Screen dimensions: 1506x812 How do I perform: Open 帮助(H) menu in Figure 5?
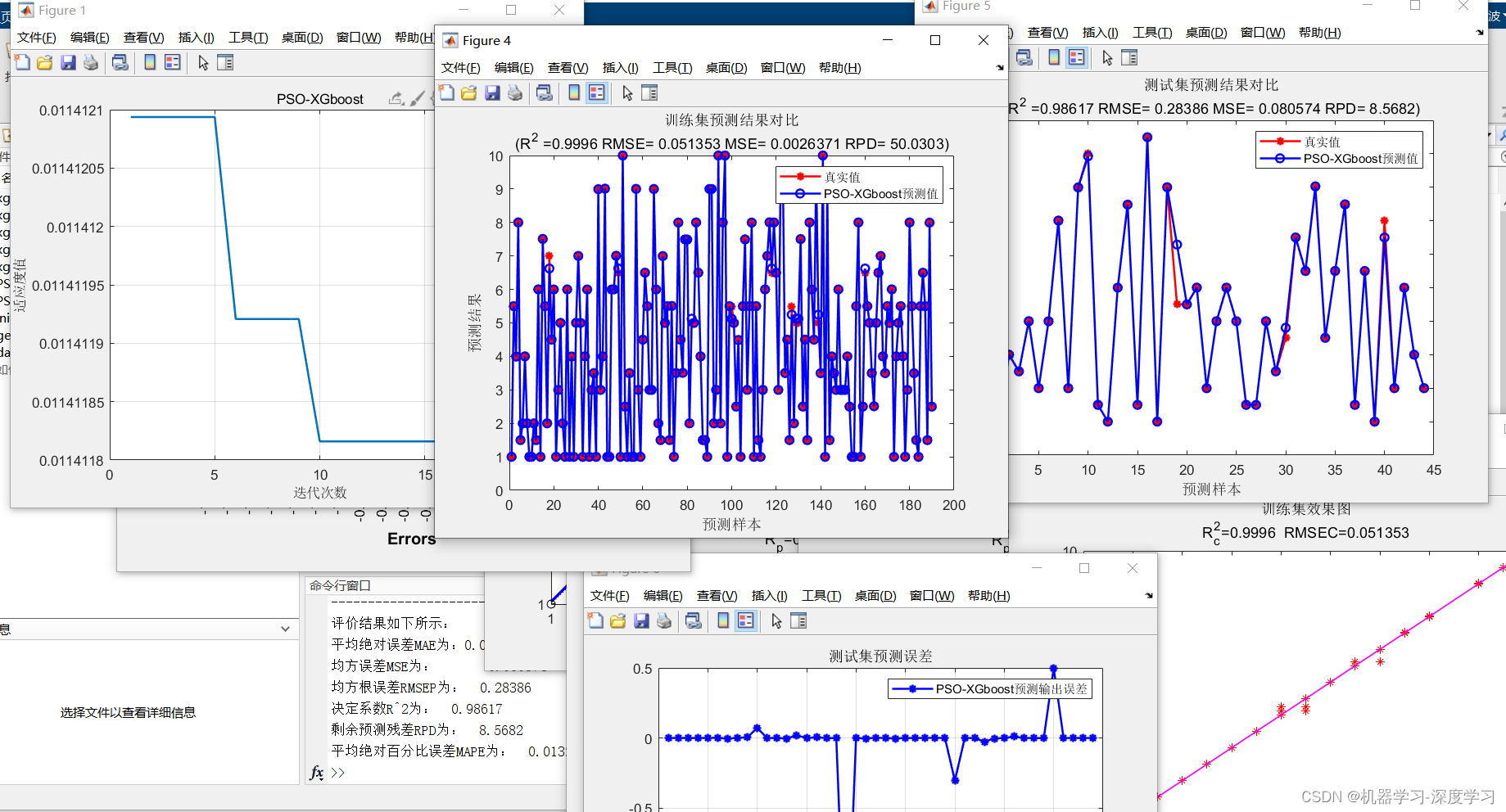tap(1320, 33)
